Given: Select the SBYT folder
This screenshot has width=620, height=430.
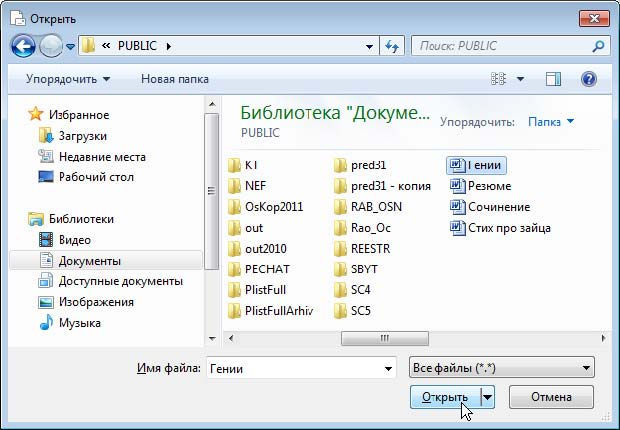Looking at the screenshot, I should (356, 269).
